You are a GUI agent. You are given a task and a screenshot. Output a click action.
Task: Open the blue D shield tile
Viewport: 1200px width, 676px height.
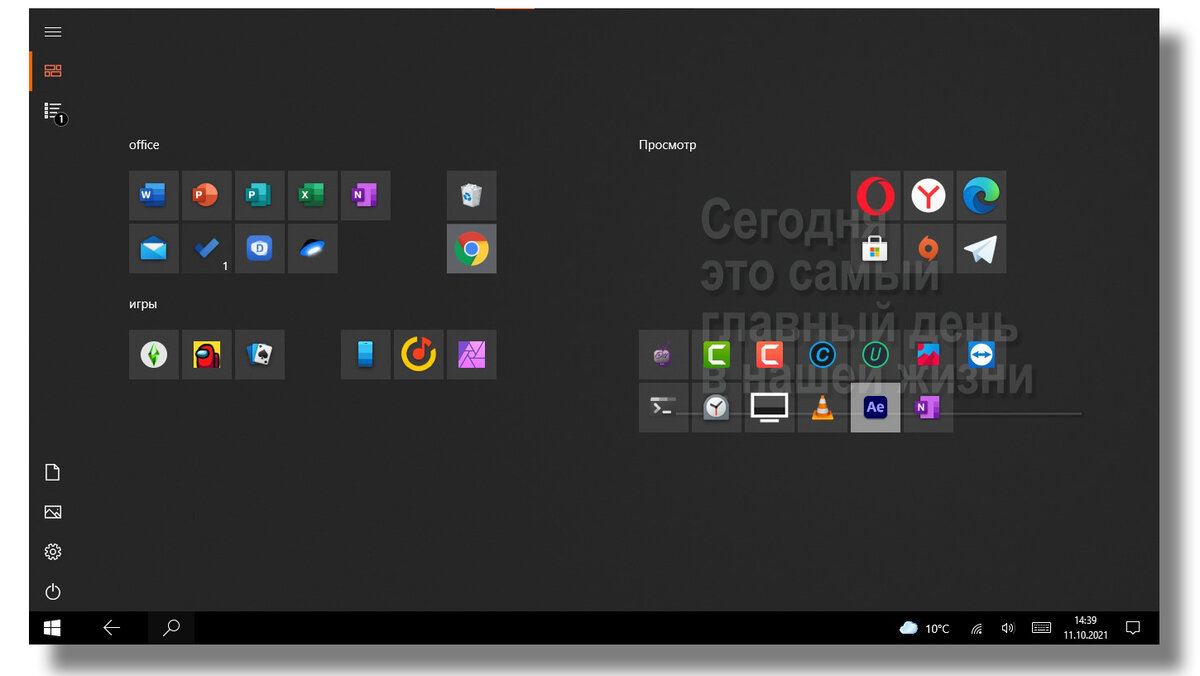260,248
